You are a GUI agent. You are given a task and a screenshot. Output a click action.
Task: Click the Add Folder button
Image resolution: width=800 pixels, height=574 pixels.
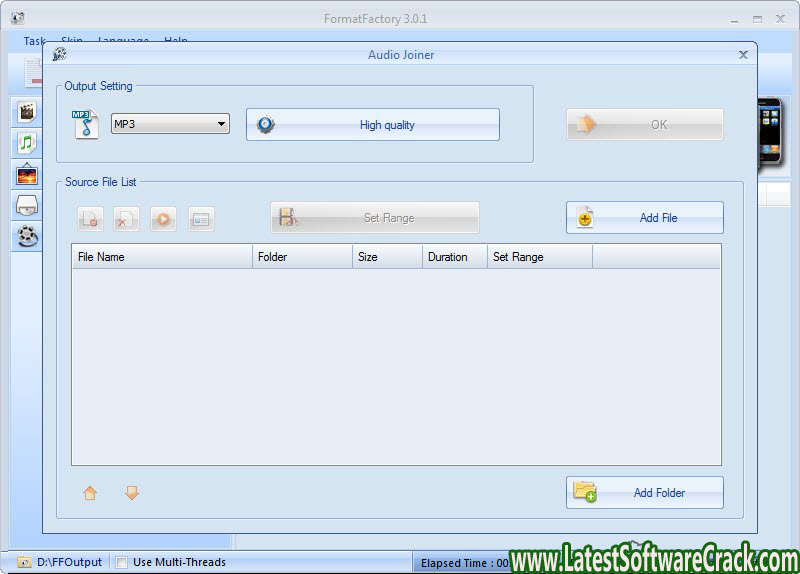[645, 492]
